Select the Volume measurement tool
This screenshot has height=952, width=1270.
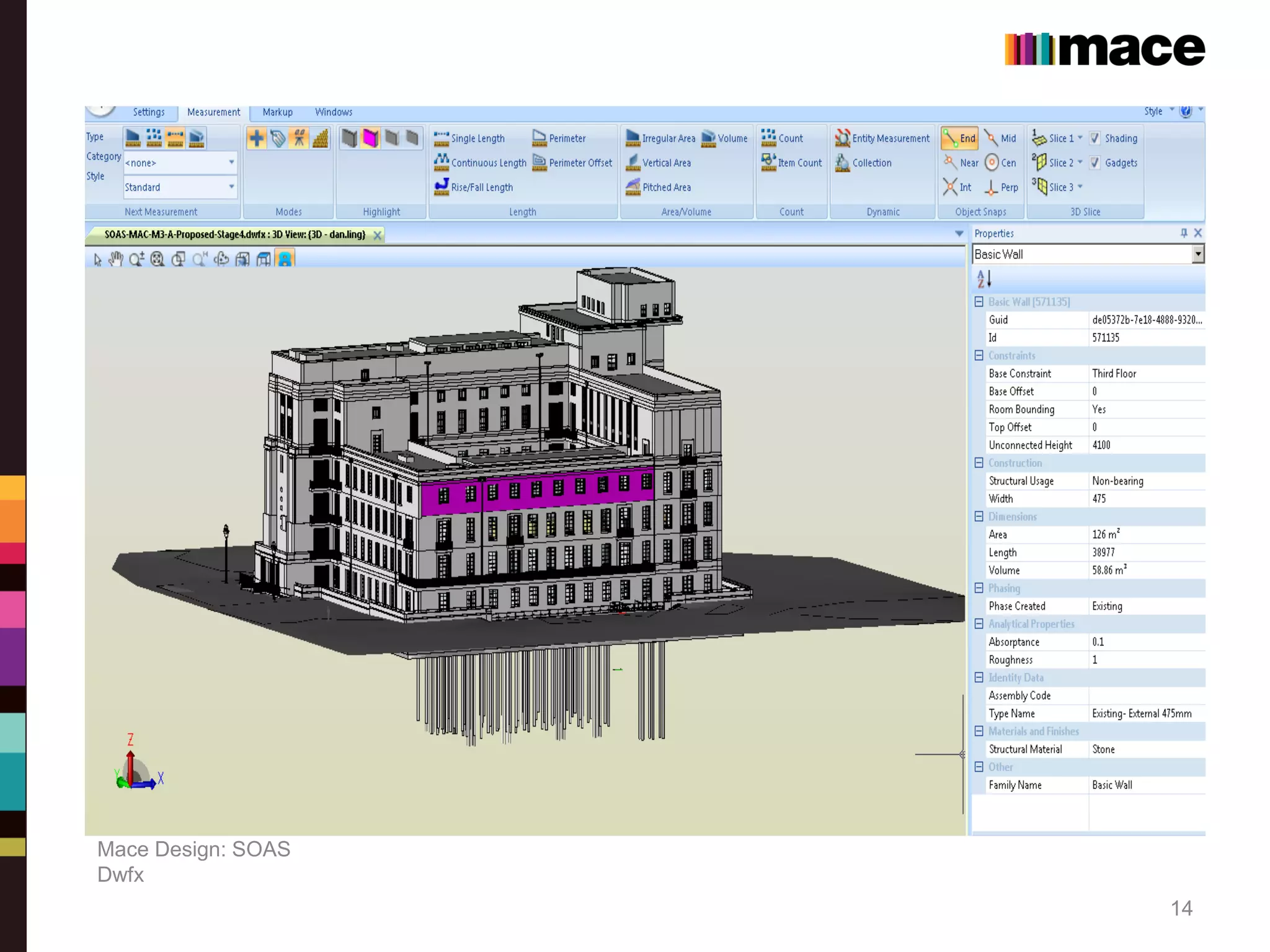[x=724, y=138]
